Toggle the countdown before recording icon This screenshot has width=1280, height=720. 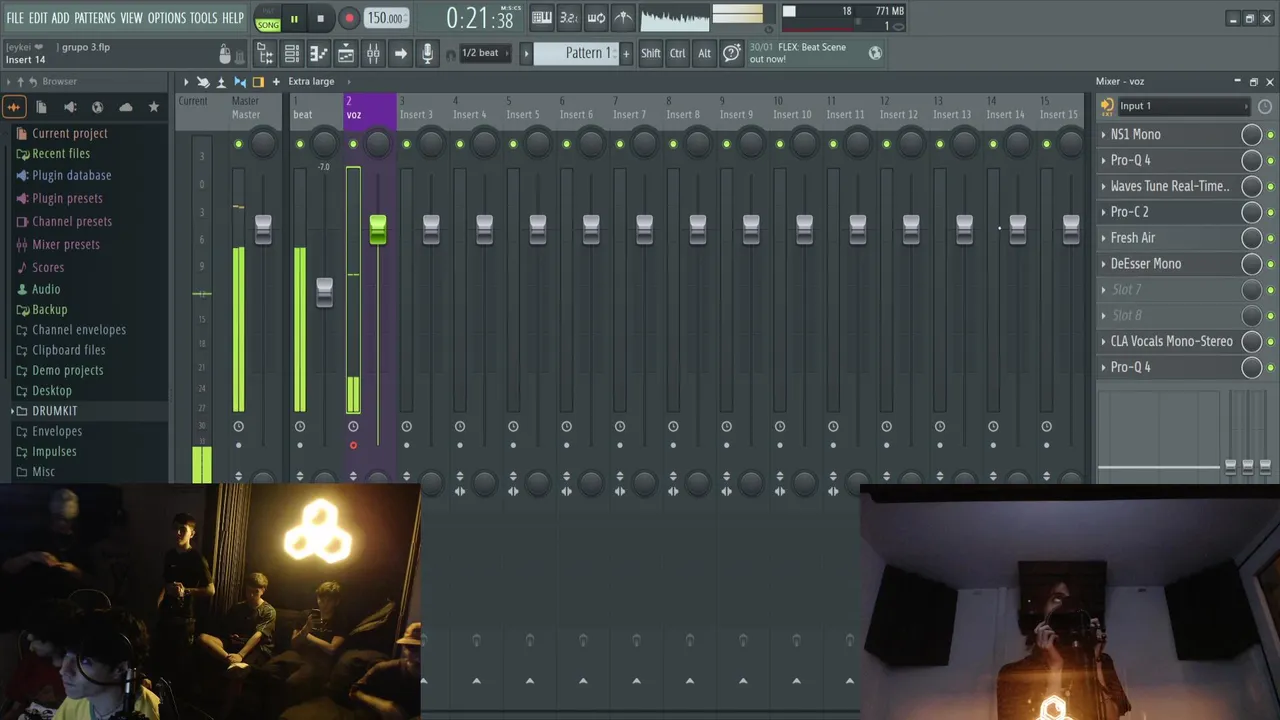(x=569, y=17)
